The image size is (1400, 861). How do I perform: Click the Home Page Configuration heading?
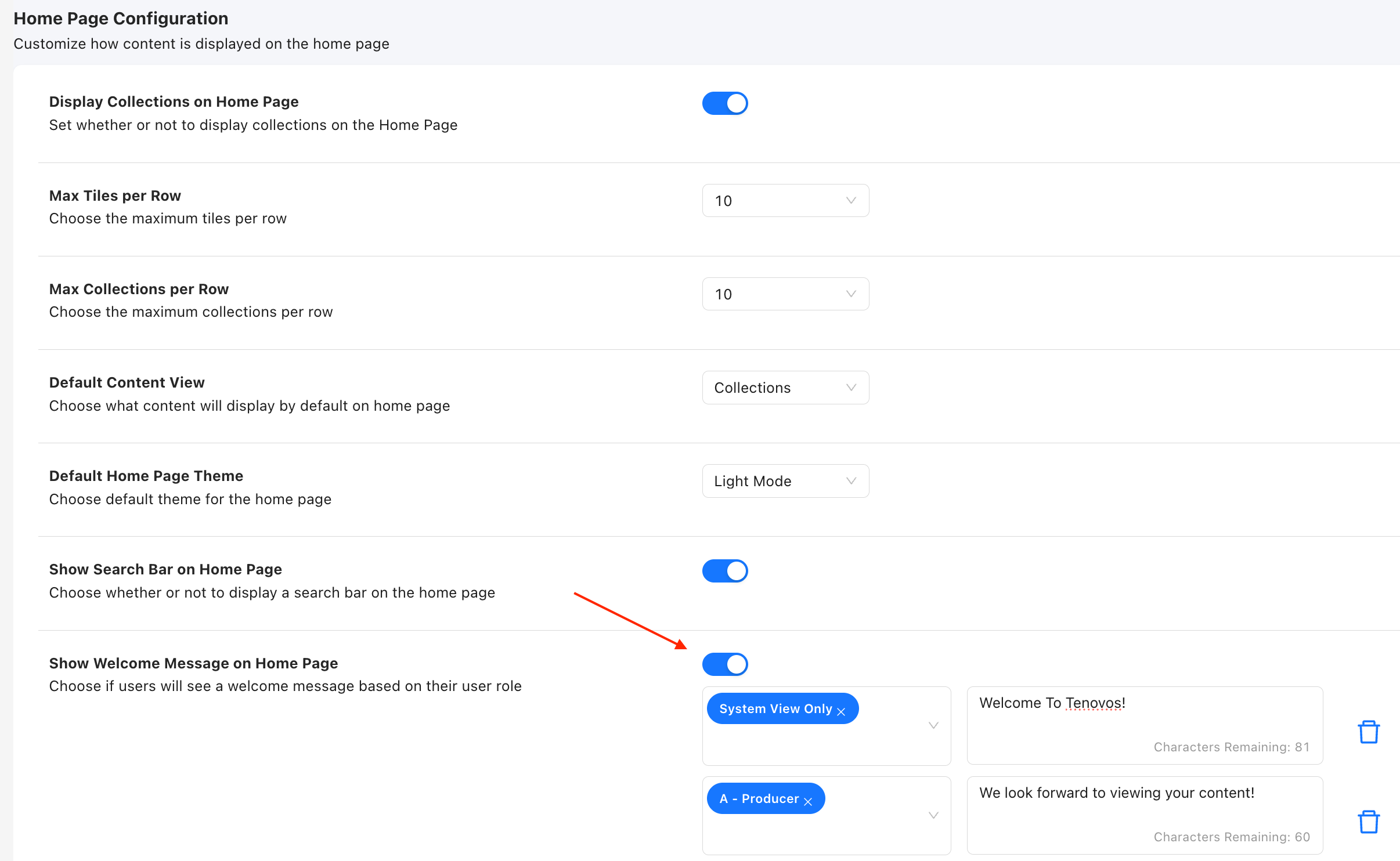tap(121, 19)
